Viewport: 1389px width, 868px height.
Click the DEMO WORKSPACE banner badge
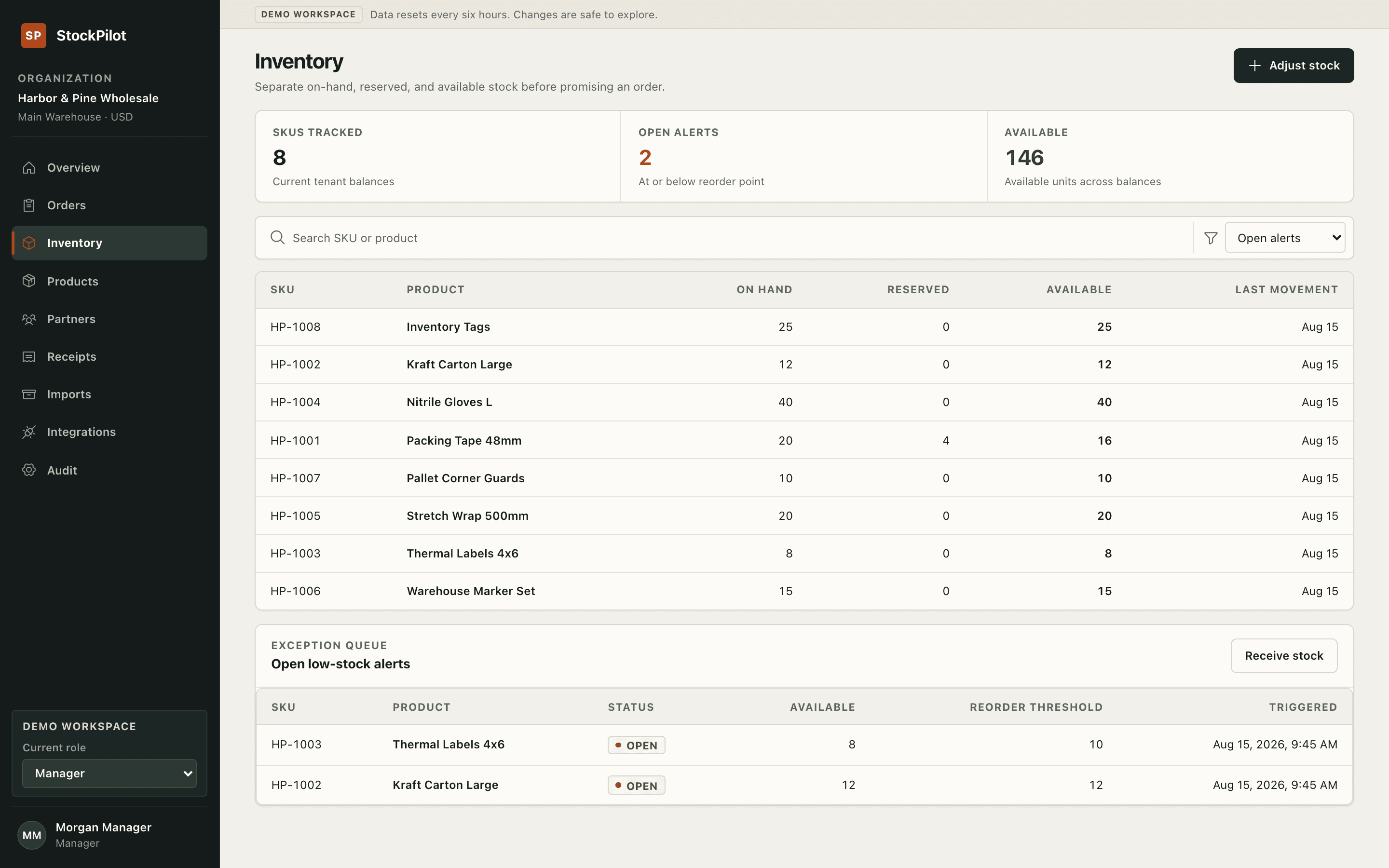pyautogui.click(x=308, y=14)
